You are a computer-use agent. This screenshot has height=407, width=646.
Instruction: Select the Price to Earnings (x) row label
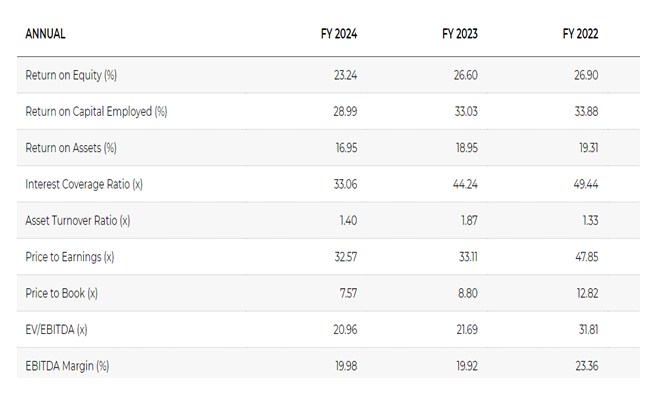(x=70, y=257)
